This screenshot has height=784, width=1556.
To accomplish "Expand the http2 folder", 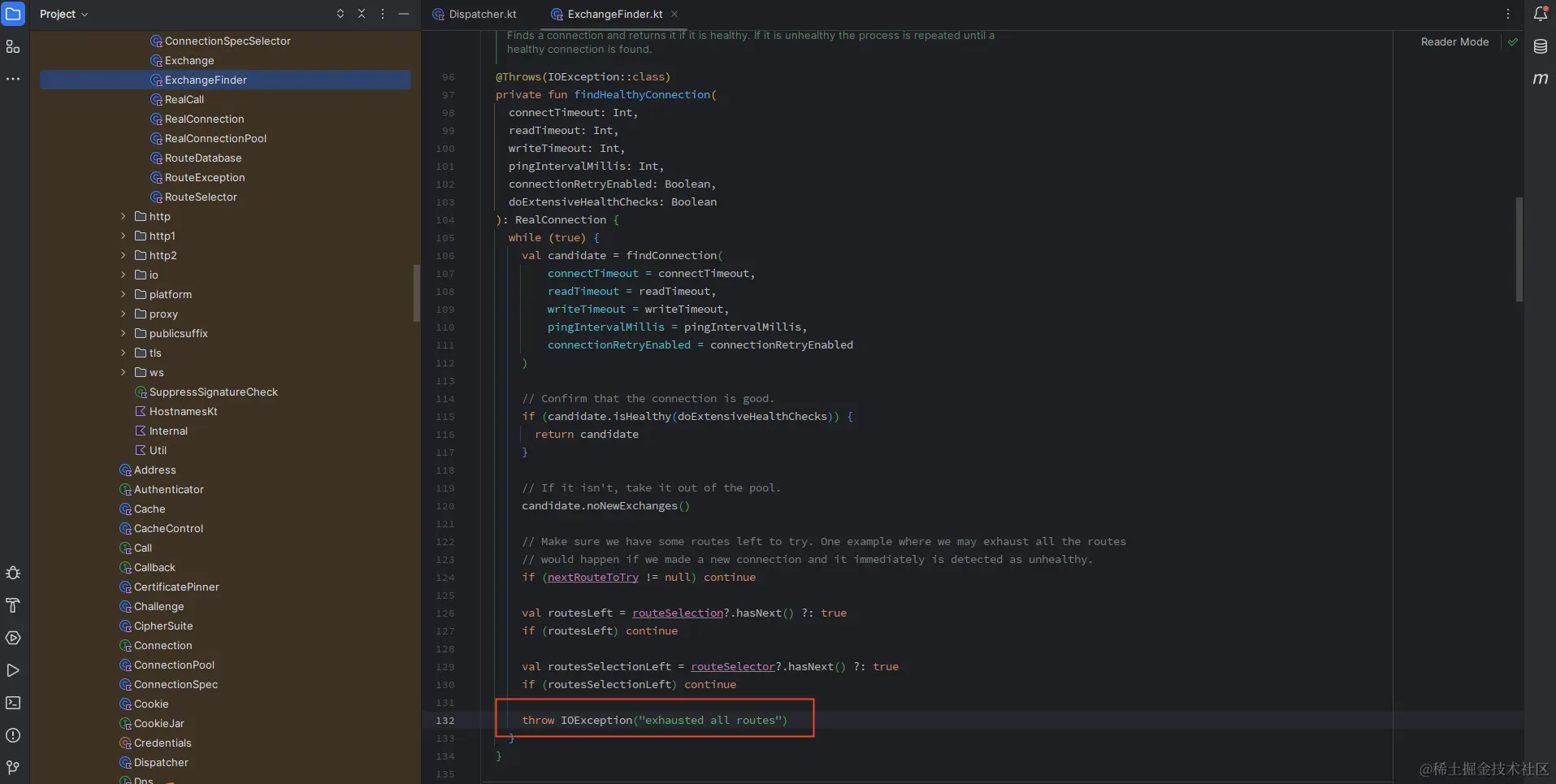I will click(124, 256).
